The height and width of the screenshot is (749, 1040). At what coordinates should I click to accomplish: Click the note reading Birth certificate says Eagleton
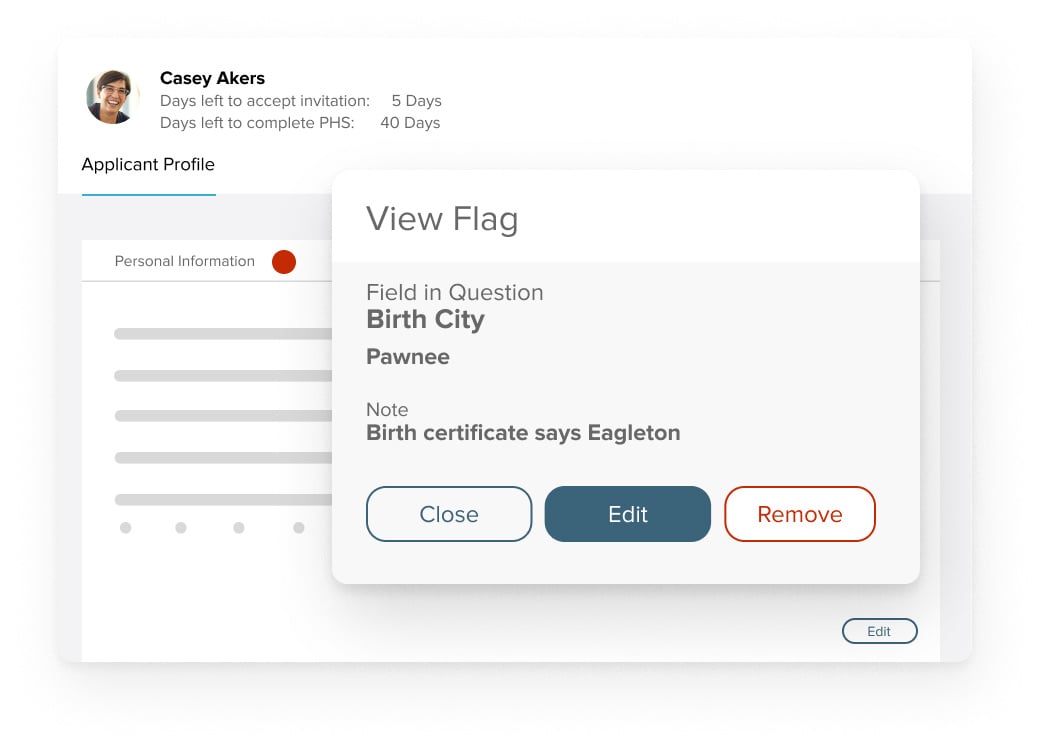524,433
